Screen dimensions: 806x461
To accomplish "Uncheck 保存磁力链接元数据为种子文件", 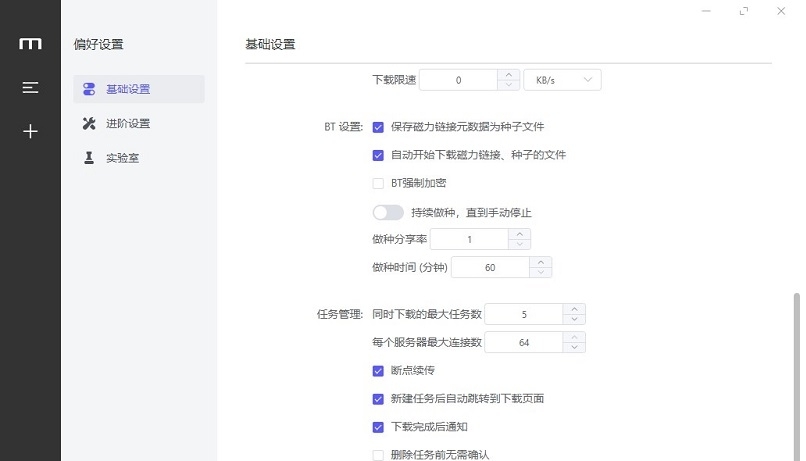I will click(x=378, y=127).
